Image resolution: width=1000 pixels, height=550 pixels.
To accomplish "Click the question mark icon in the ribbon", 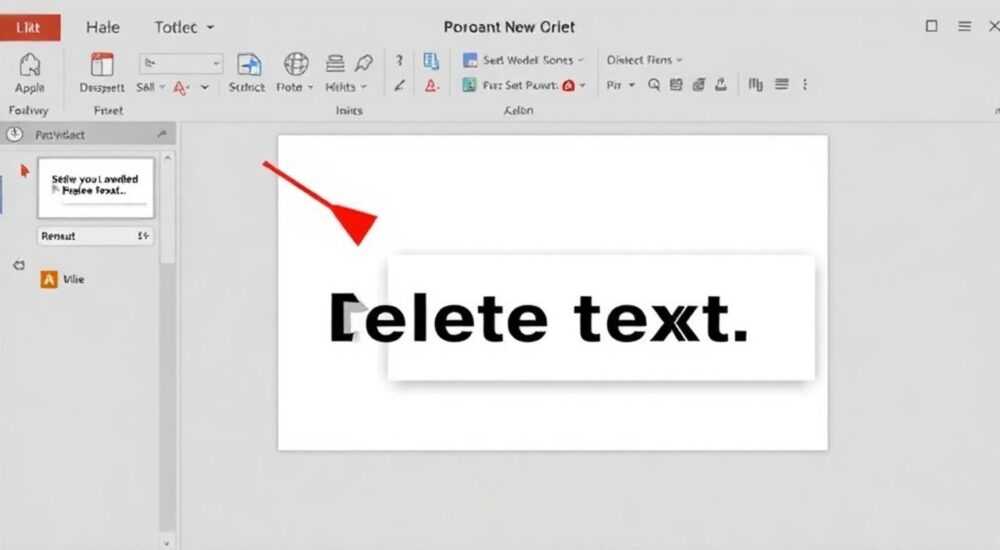I will [x=399, y=60].
